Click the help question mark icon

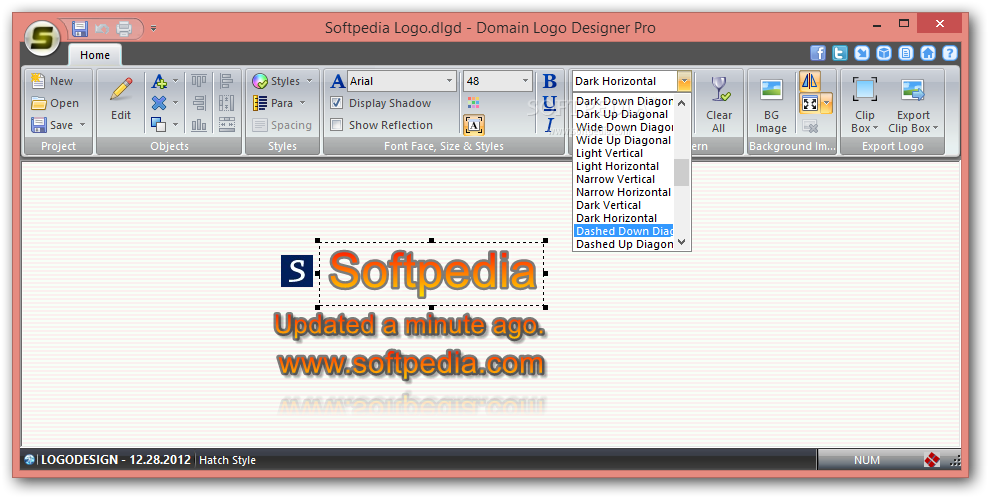(x=949, y=53)
